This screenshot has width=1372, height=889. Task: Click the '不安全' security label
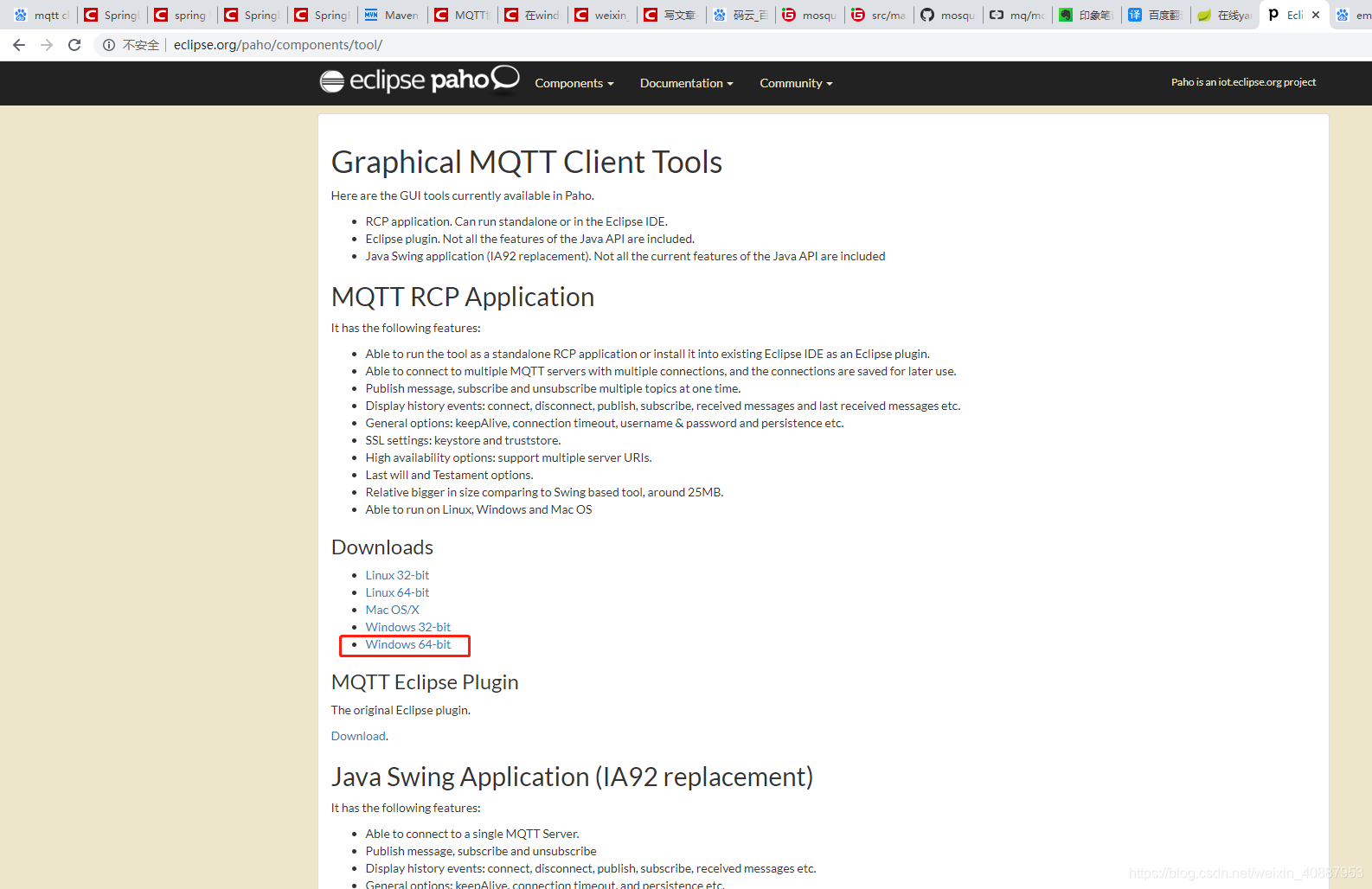[x=140, y=45]
